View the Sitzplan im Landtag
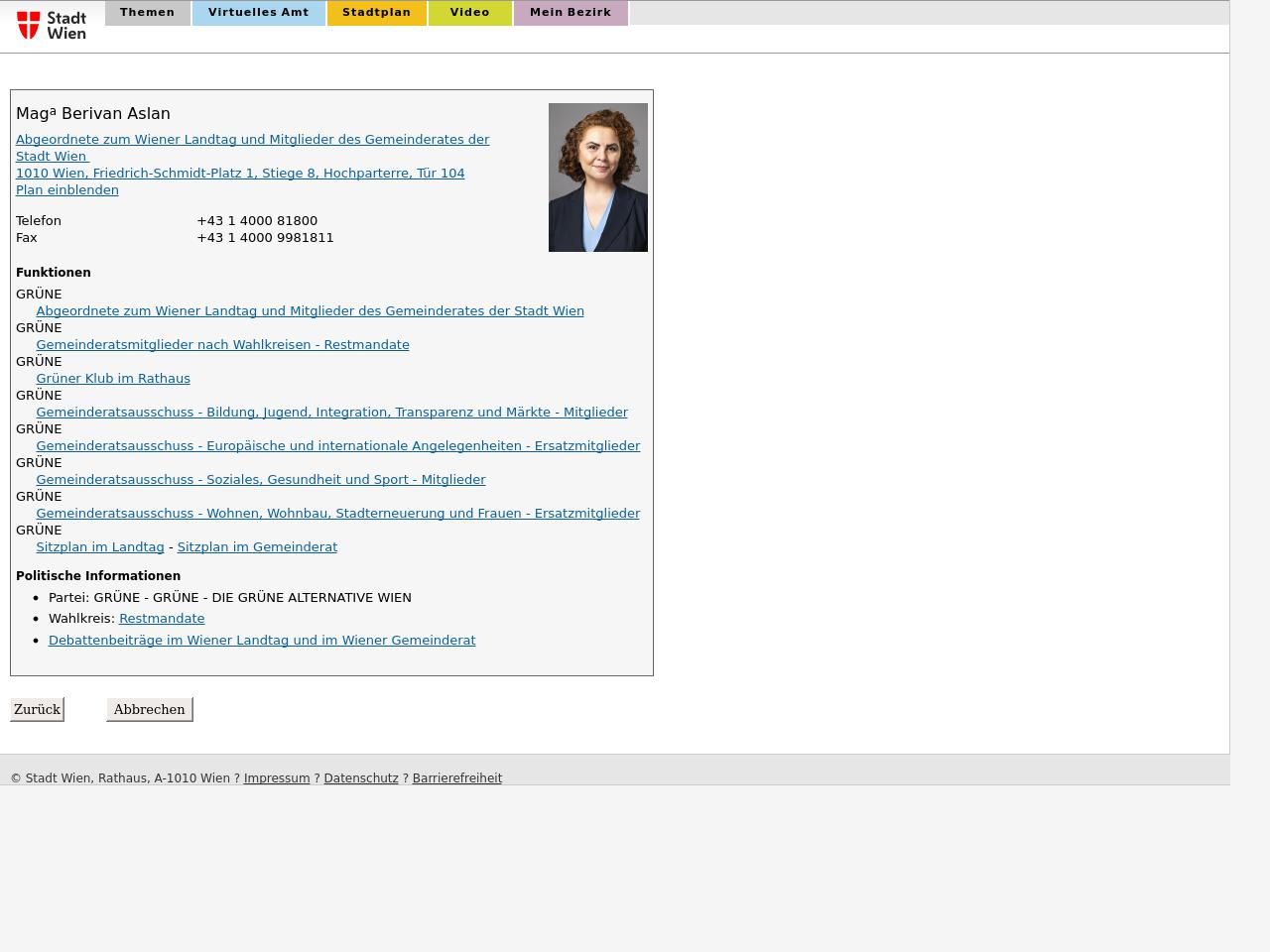1270x952 pixels. [x=100, y=547]
